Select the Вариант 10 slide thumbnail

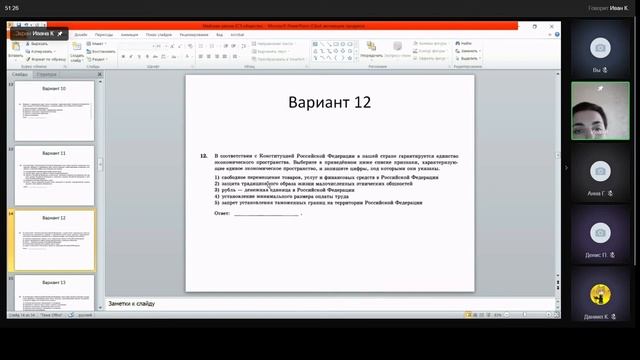click(54, 111)
